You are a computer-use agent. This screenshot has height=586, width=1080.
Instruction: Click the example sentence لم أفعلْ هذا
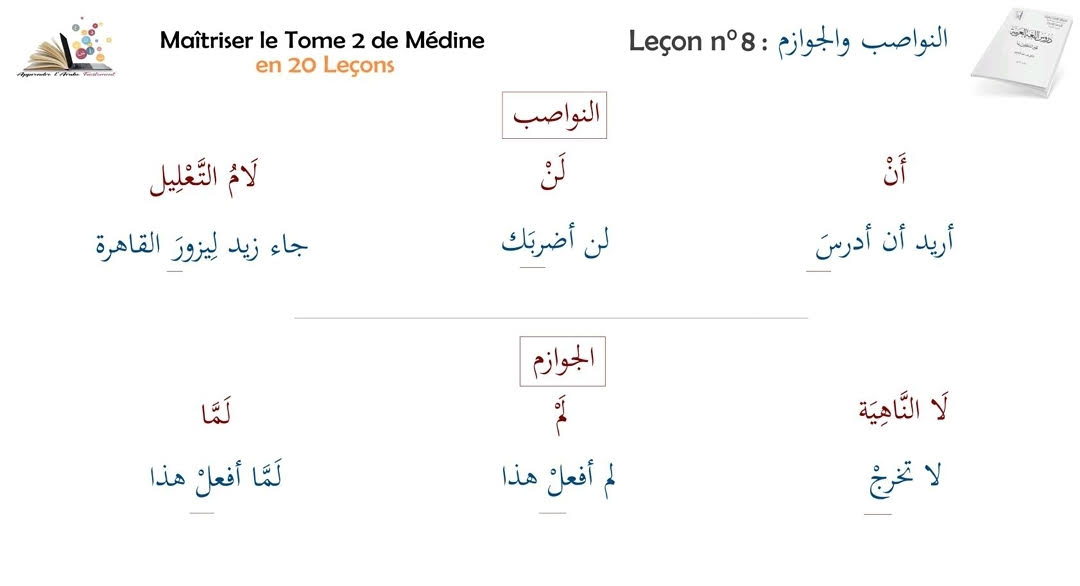click(x=558, y=478)
